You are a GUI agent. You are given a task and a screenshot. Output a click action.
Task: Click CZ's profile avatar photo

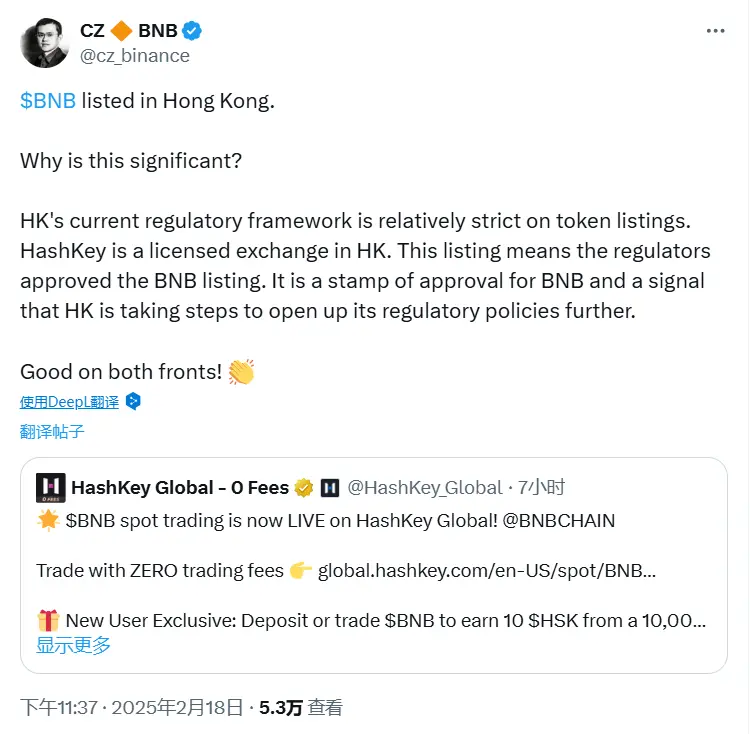tap(45, 43)
